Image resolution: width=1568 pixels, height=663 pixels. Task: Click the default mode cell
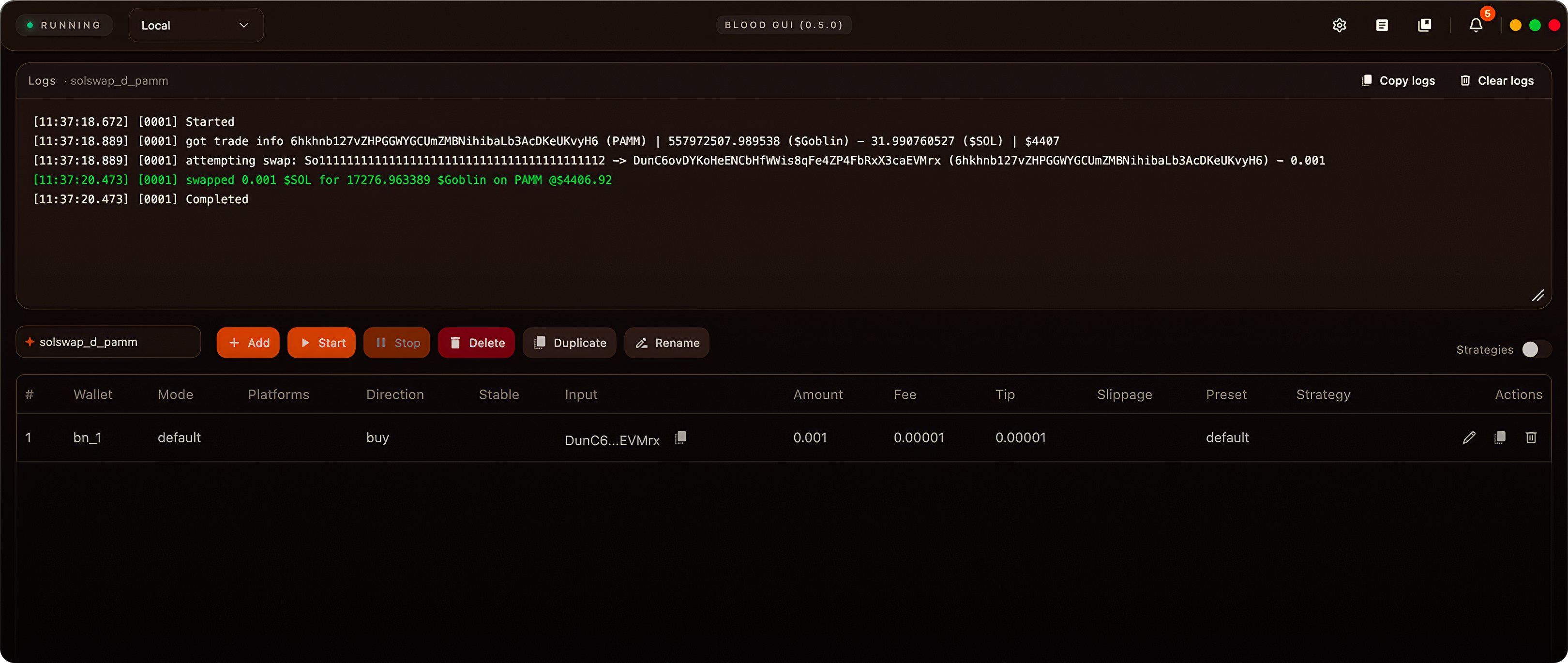[179, 437]
